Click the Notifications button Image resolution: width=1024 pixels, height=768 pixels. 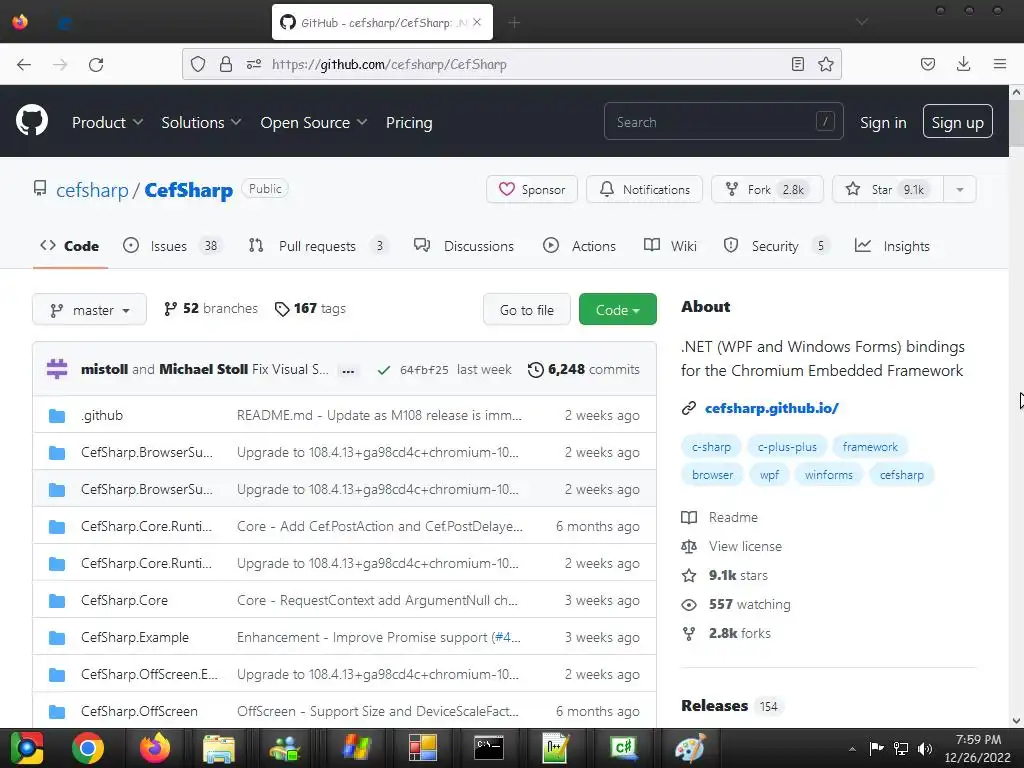(644, 189)
